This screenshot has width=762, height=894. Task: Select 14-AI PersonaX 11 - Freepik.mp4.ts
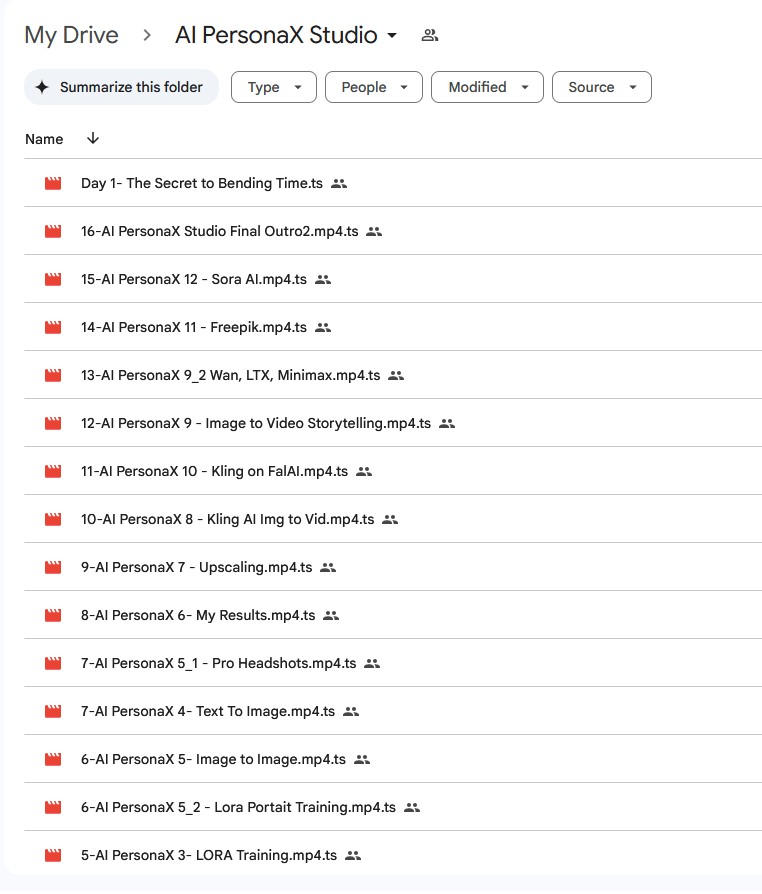pyautogui.click(x=393, y=327)
